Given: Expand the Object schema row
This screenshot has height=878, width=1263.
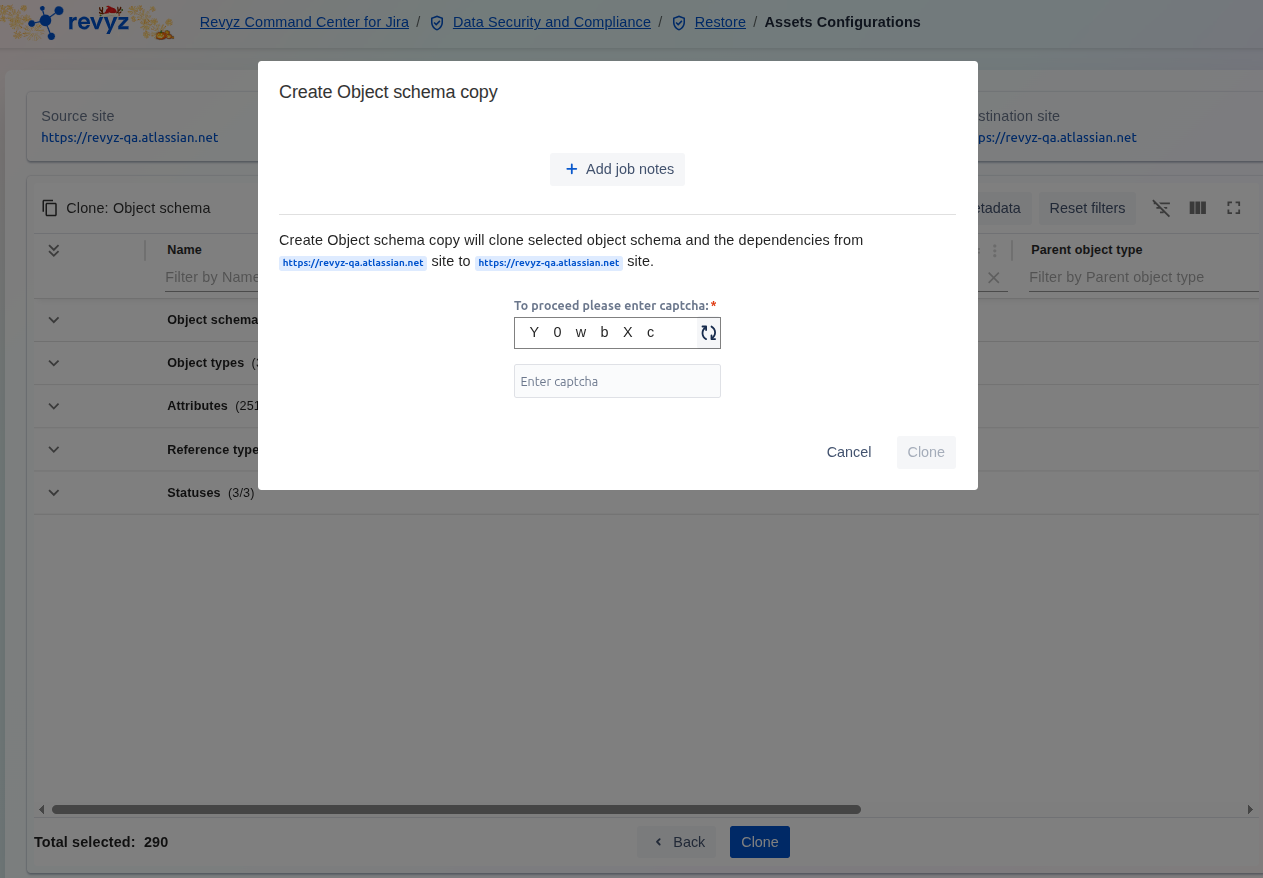Looking at the screenshot, I should tap(54, 320).
